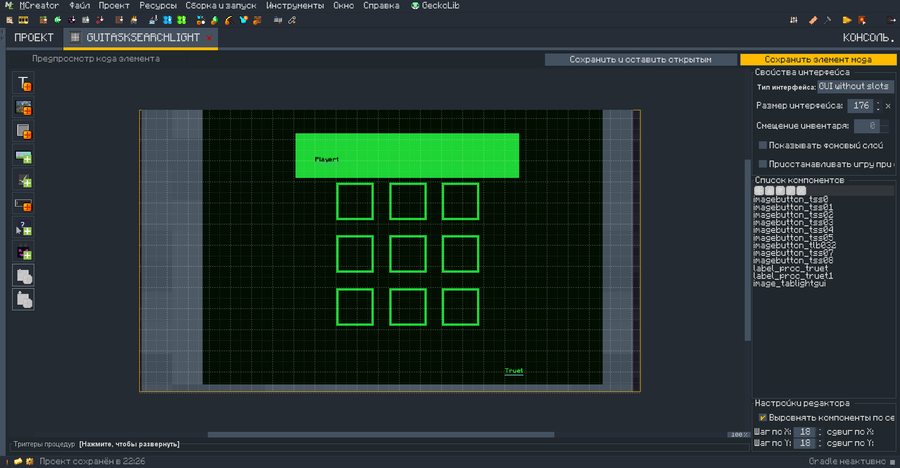Image resolution: width=900 pixels, height=468 pixels.
Task: Click the 'Шаг по Y' value field
Action: point(805,443)
